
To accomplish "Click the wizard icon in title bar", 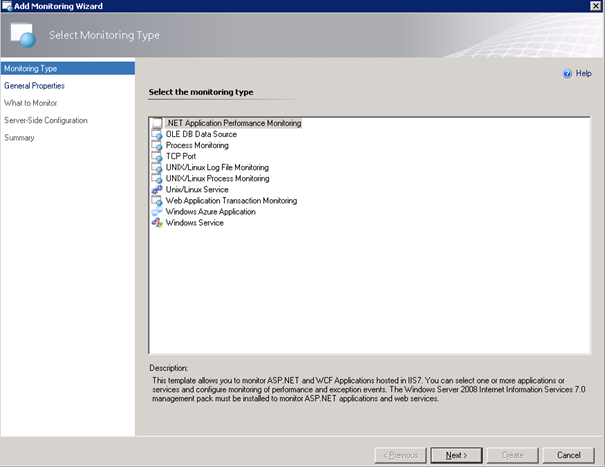I will pyautogui.click(x=7, y=6).
